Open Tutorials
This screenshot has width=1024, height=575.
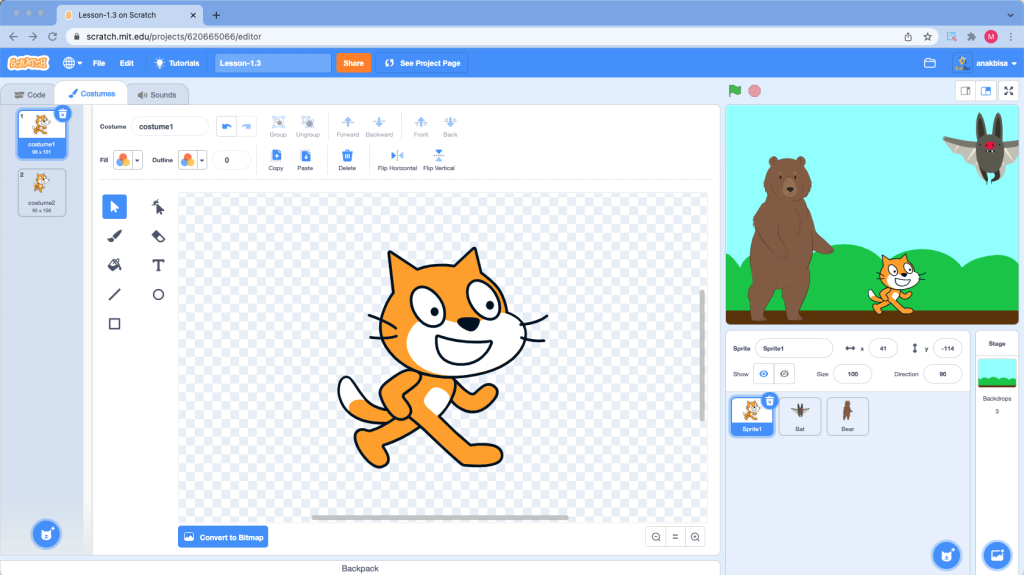tap(176, 63)
